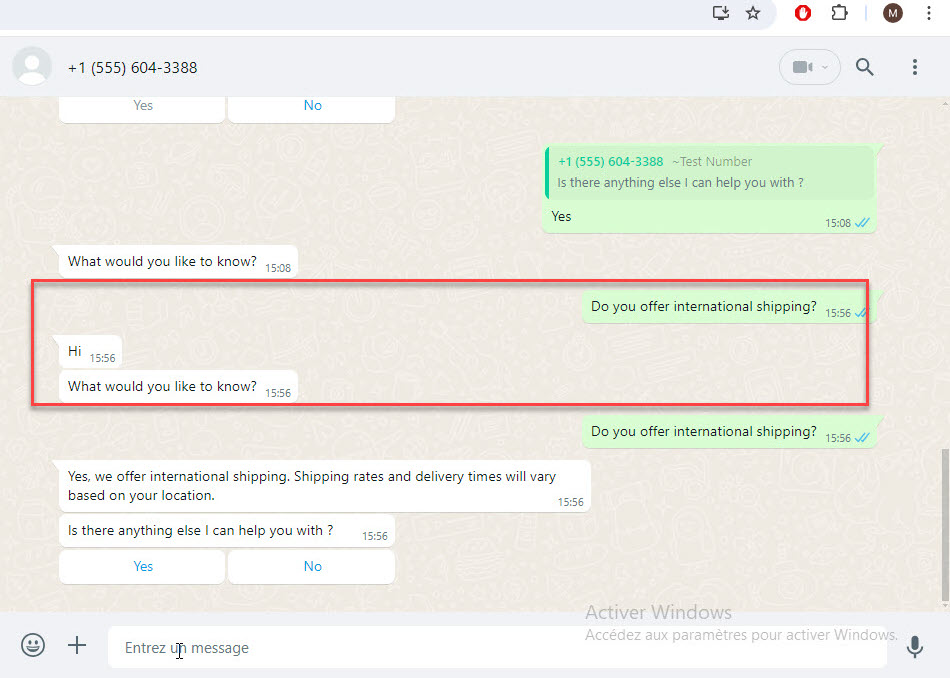
Task: Click the top greyed-out Yes reply button
Action: tap(142, 107)
